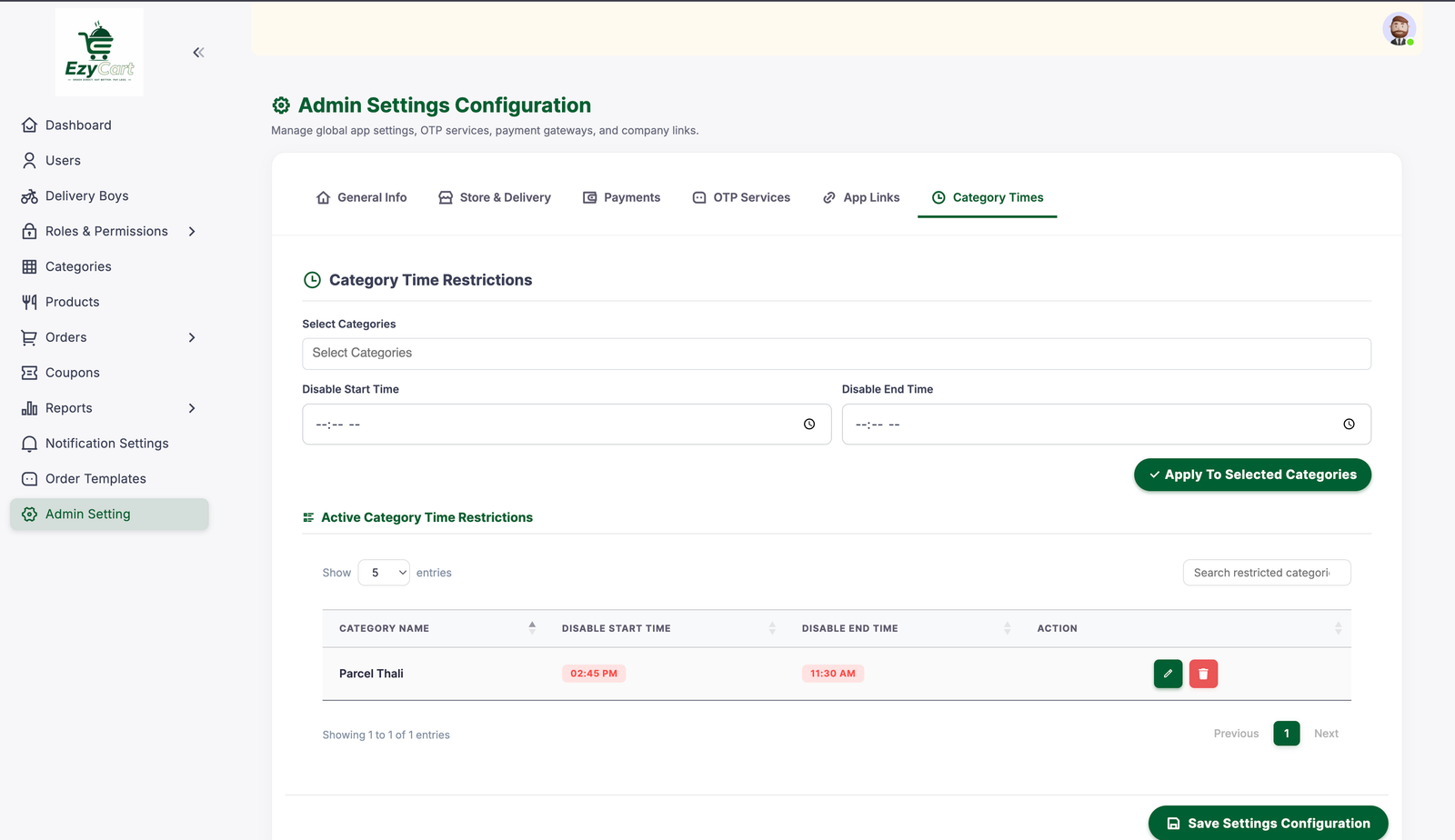This screenshot has width=1455, height=840.
Task: Delete the Parcel Thali restriction
Action: pos(1203,674)
